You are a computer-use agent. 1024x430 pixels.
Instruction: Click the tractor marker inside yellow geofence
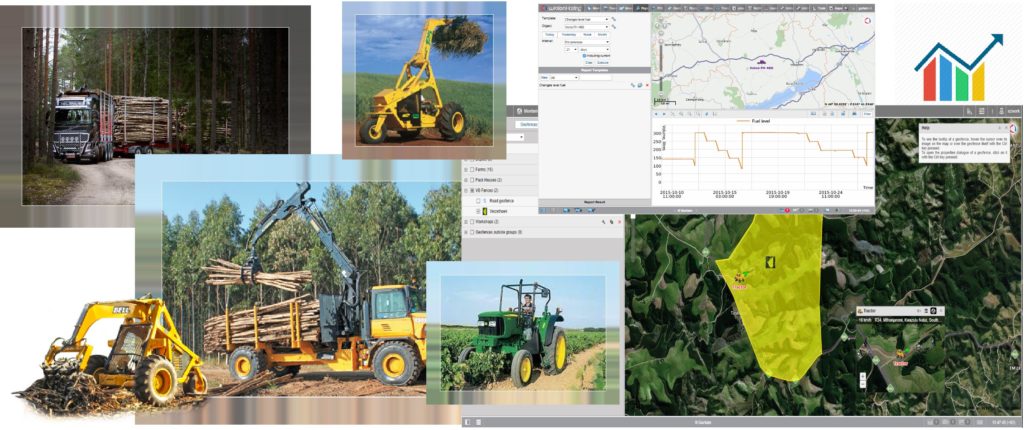coord(740,278)
